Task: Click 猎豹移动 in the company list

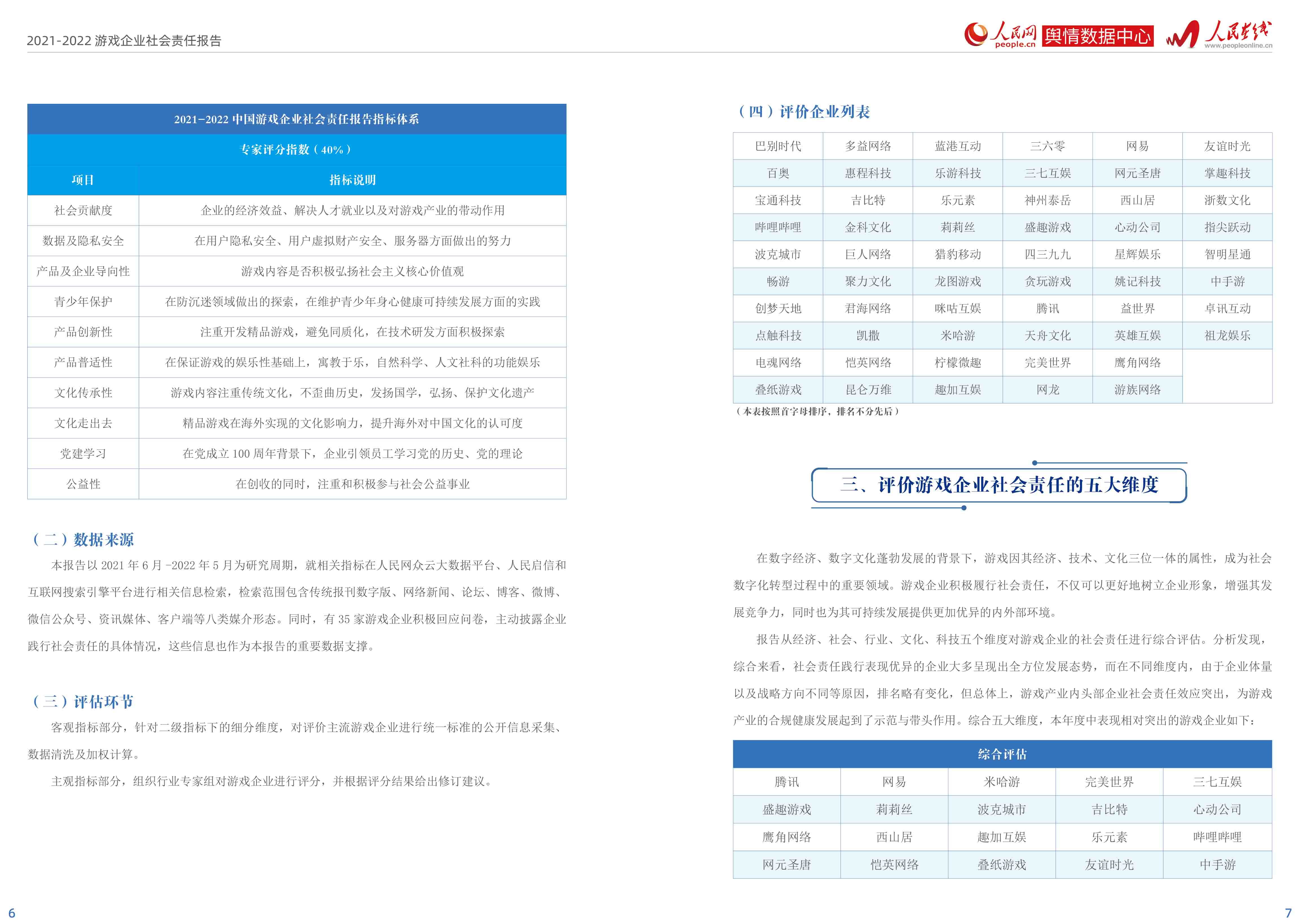Action: [958, 254]
